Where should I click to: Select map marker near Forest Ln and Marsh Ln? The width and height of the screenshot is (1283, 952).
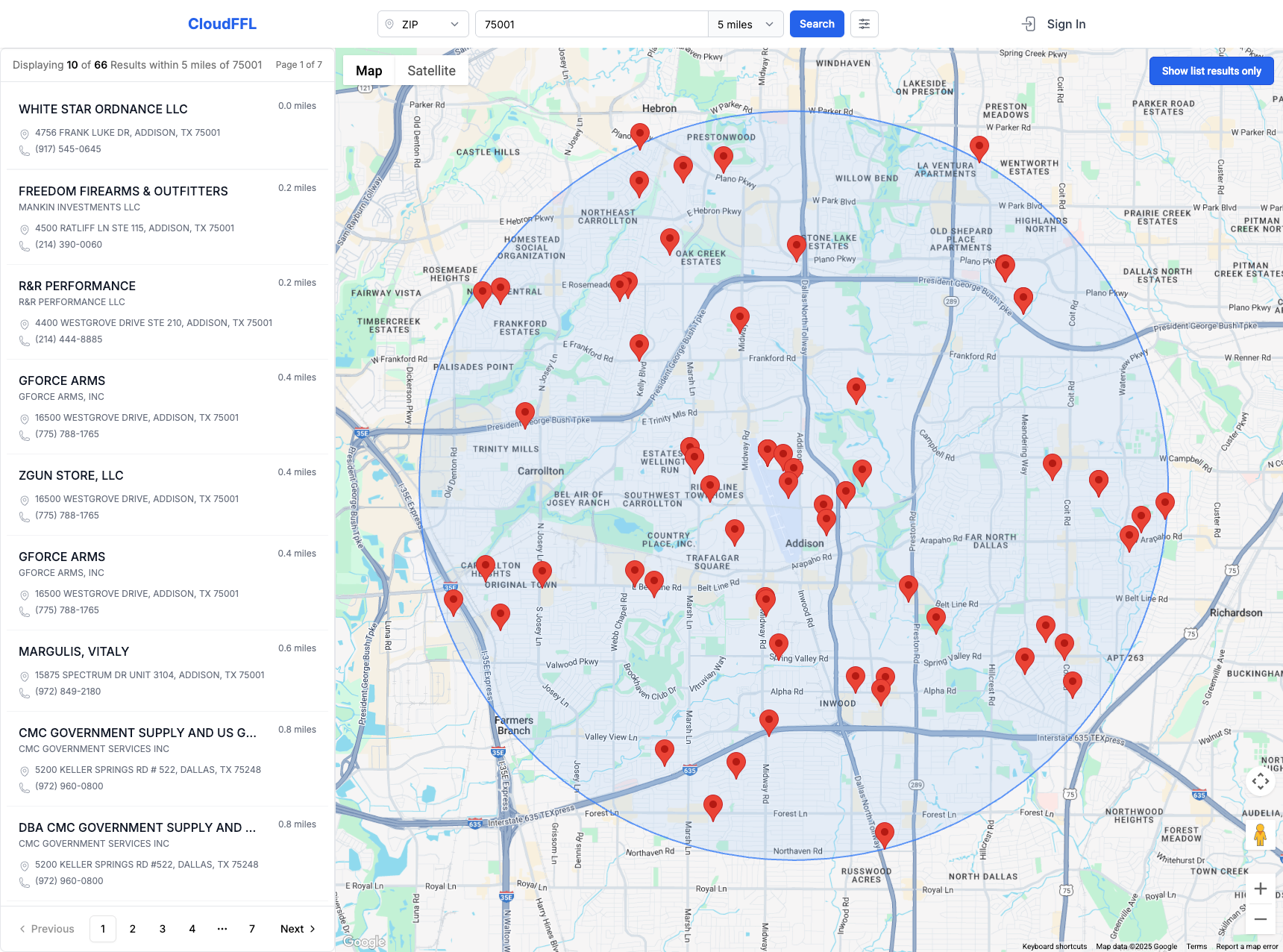click(713, 807)
